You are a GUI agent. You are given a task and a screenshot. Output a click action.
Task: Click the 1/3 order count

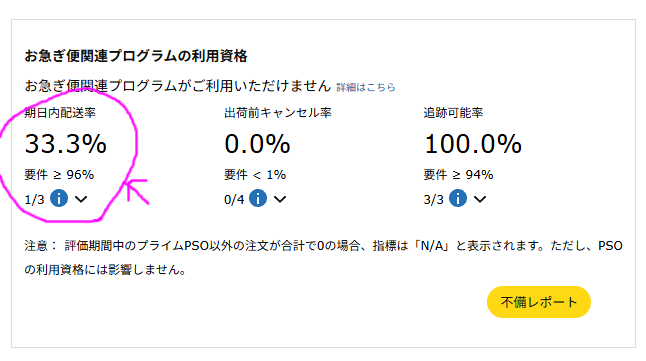tap(34, 200)
